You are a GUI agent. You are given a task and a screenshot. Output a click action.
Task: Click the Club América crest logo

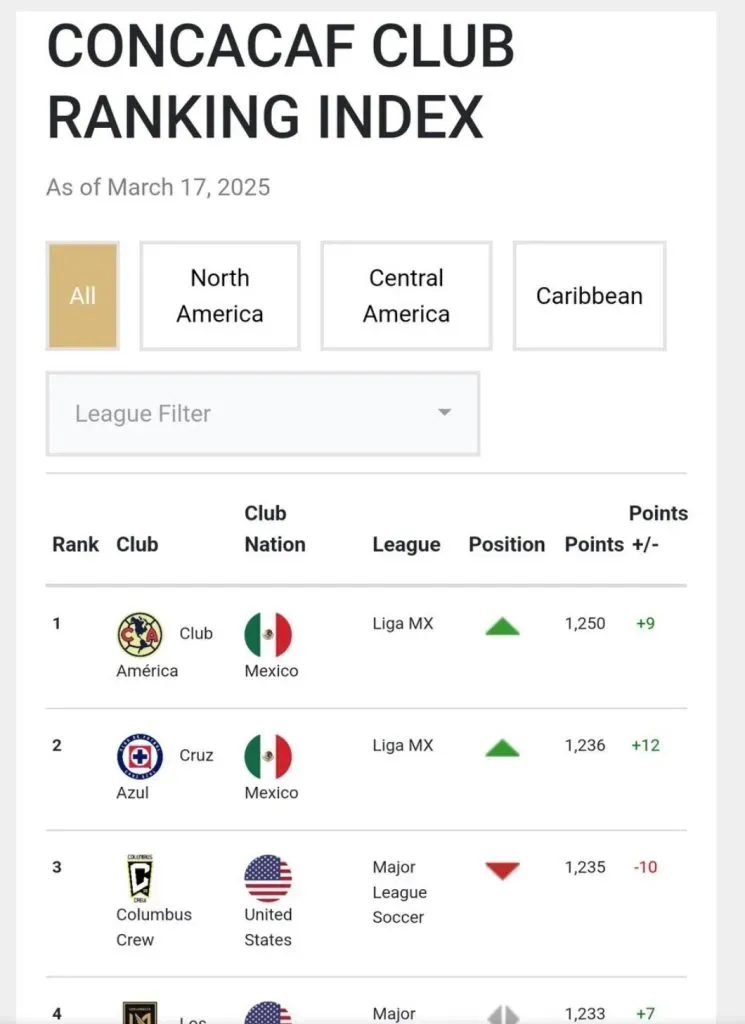[x=140, y=634]
